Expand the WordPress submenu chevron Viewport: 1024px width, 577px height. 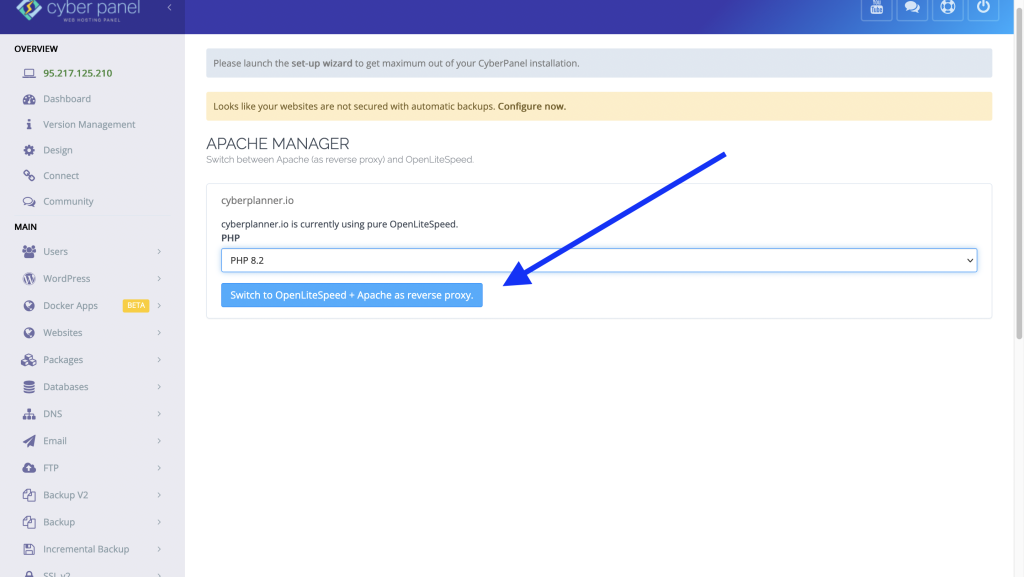[x=159, y=279]
